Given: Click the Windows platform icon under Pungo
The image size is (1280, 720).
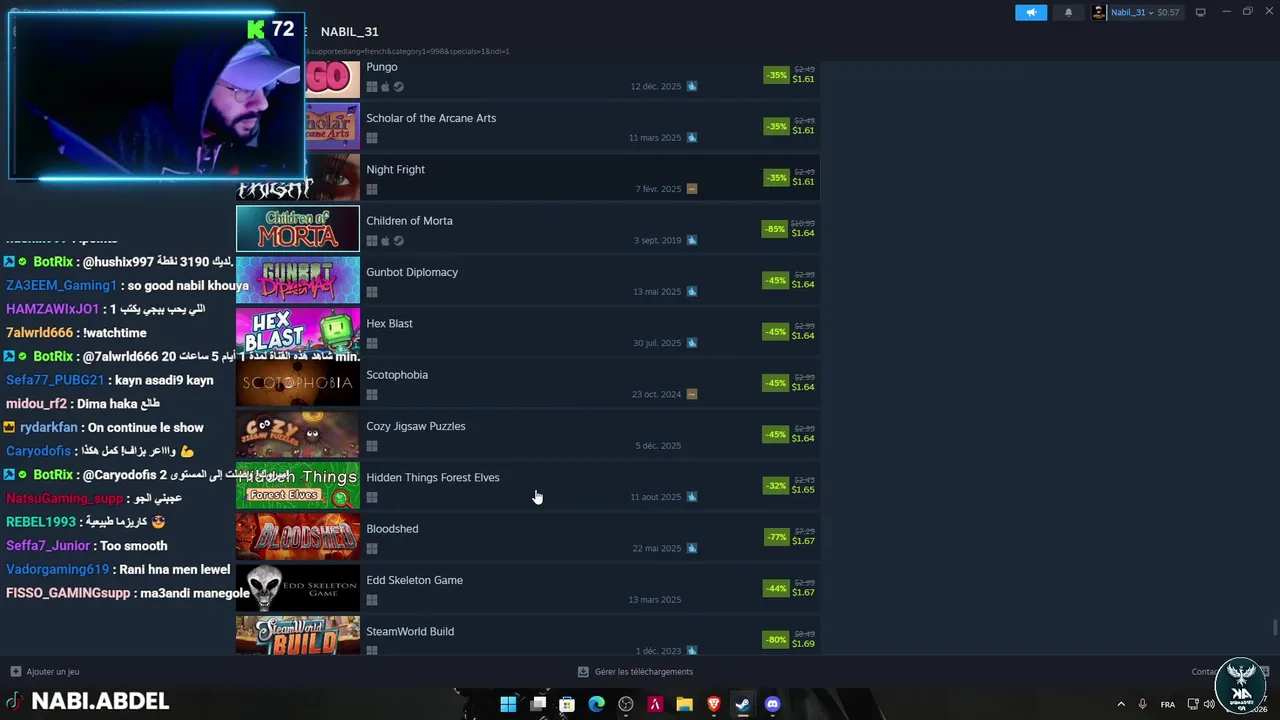Looking at the screenshot, I should 372,87.
